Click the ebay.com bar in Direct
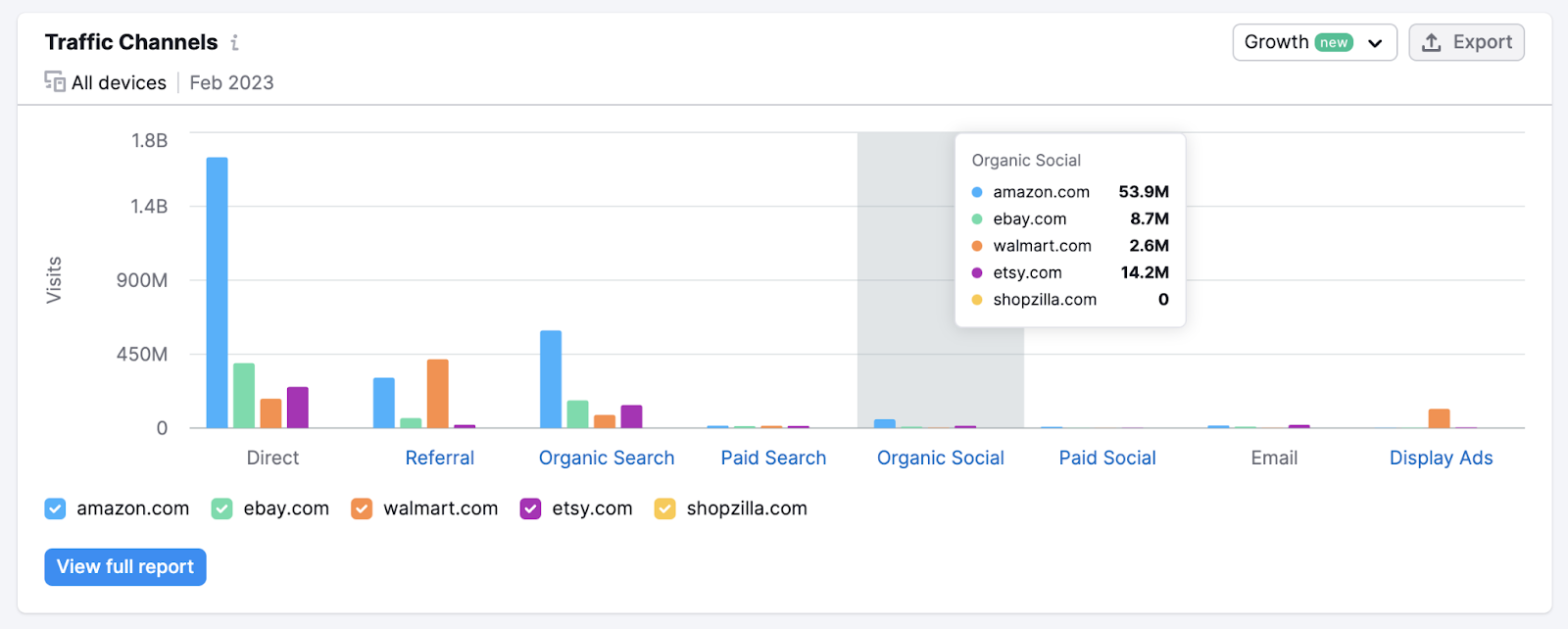1568x629 pixels. coord(244,396)
